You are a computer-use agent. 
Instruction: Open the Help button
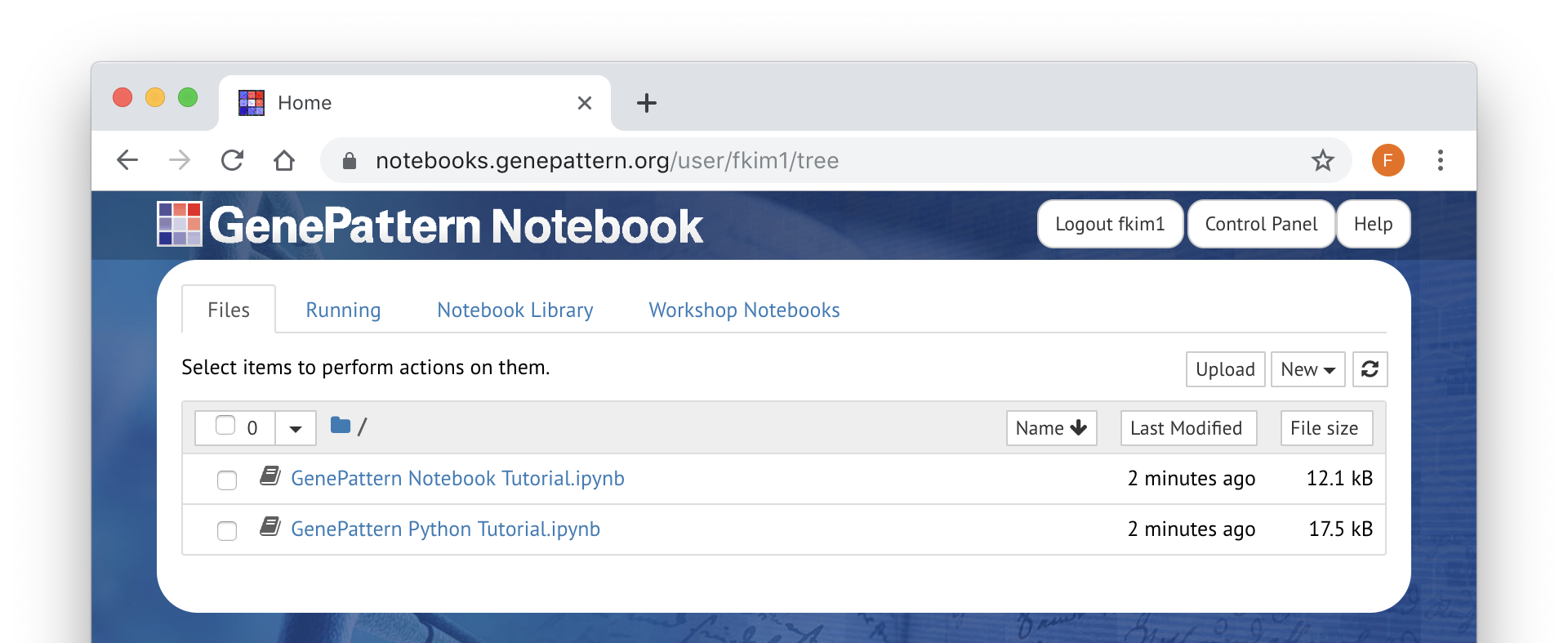click(x=1374, y=224)
